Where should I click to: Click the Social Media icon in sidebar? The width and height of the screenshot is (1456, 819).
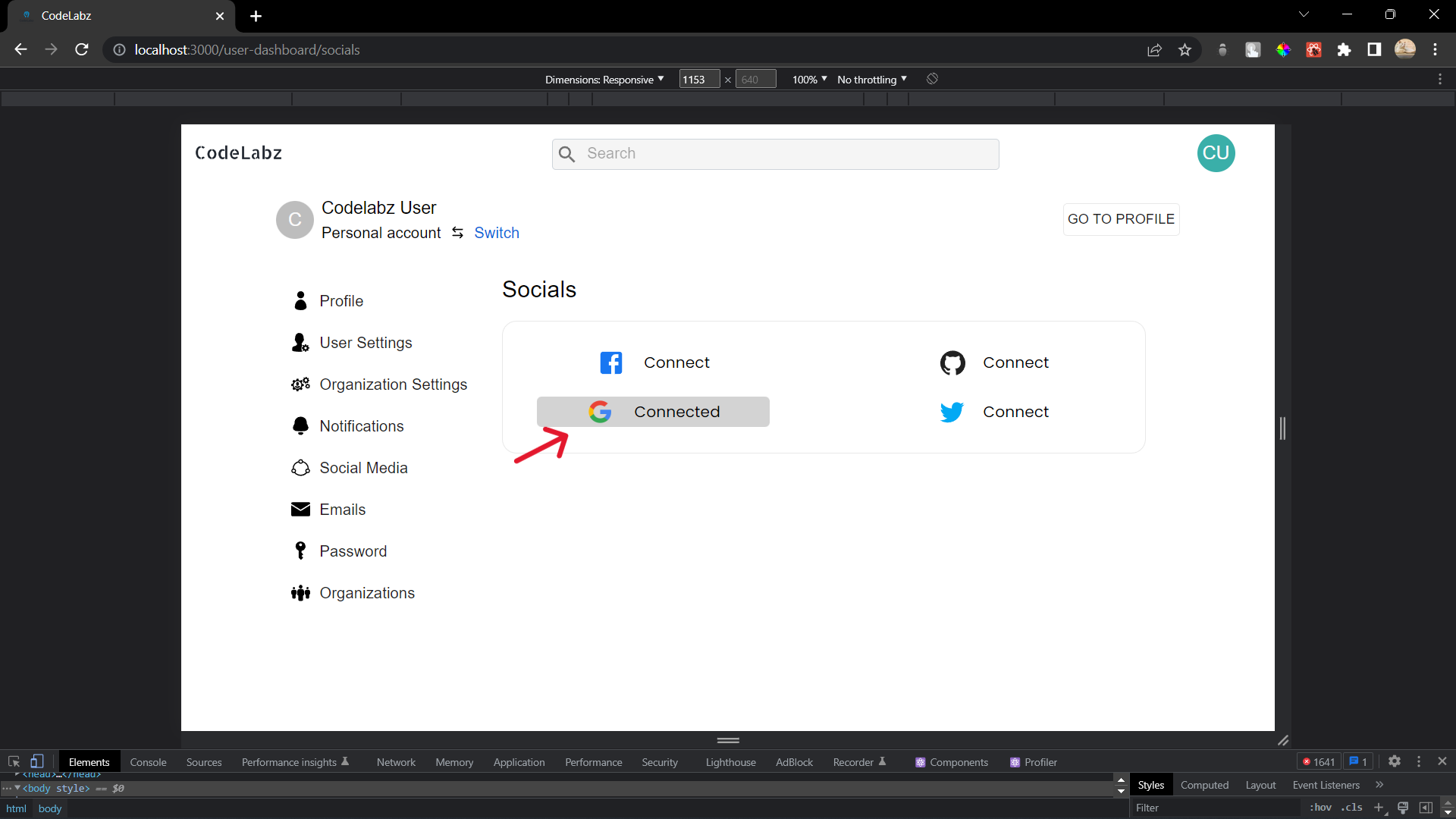300,468
